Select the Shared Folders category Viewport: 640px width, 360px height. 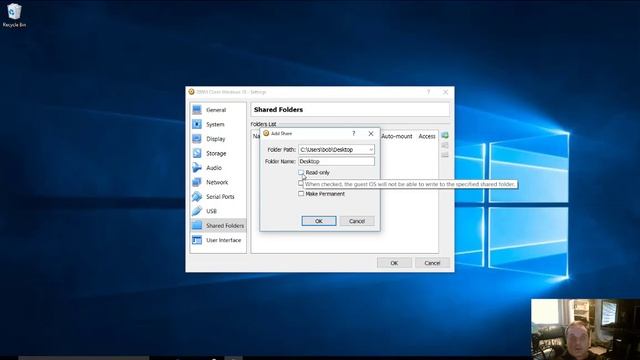point(218,225)
